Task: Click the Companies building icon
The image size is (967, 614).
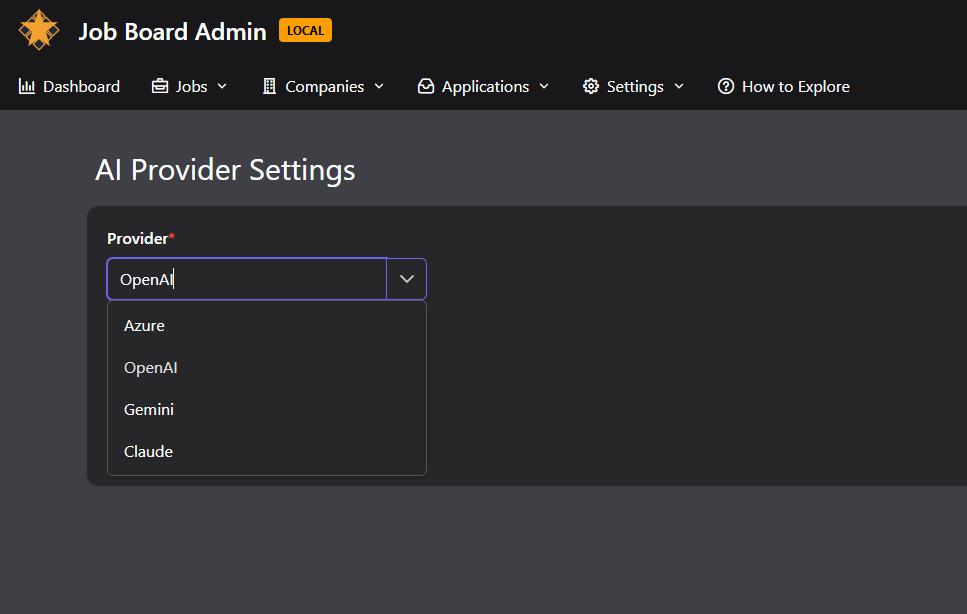Action: [269, 87]
